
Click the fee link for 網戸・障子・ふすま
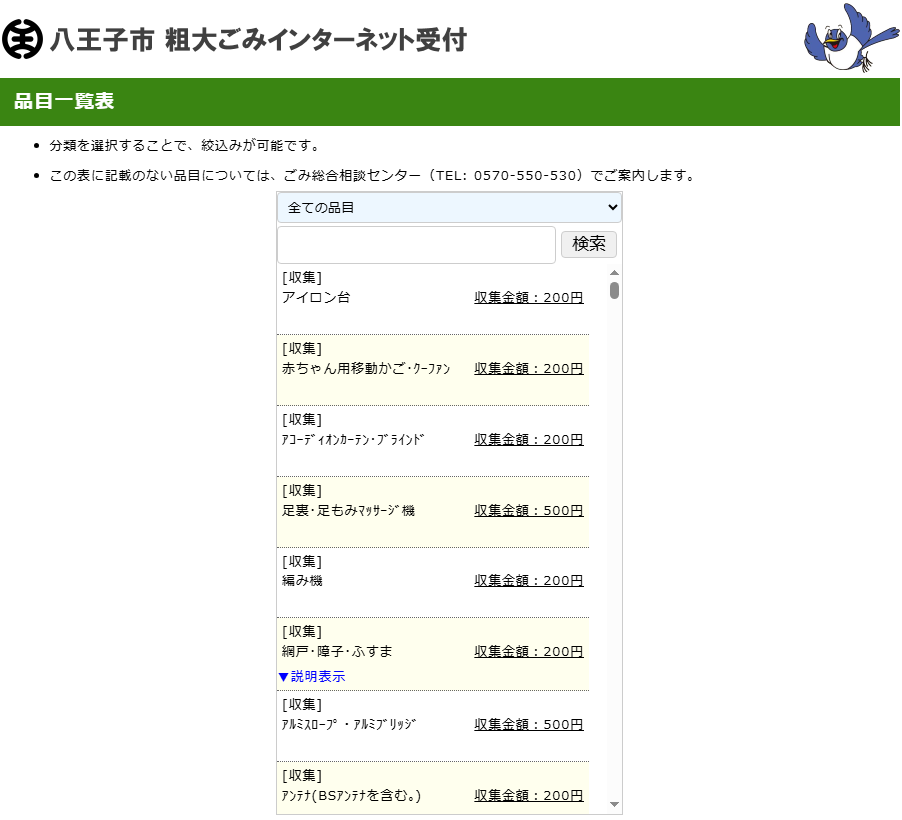pos(528,652)
